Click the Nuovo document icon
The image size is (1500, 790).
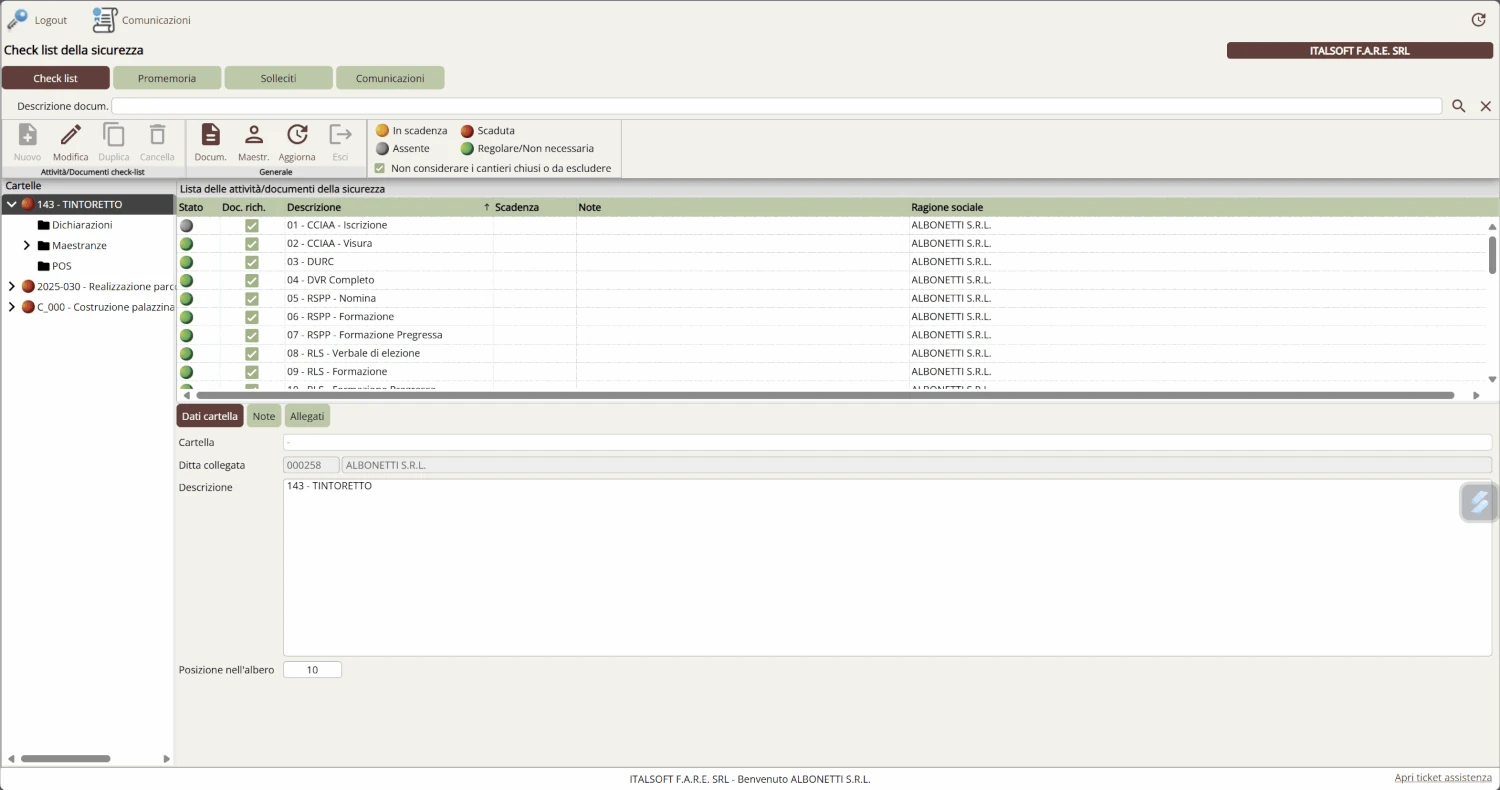(28, 135)
